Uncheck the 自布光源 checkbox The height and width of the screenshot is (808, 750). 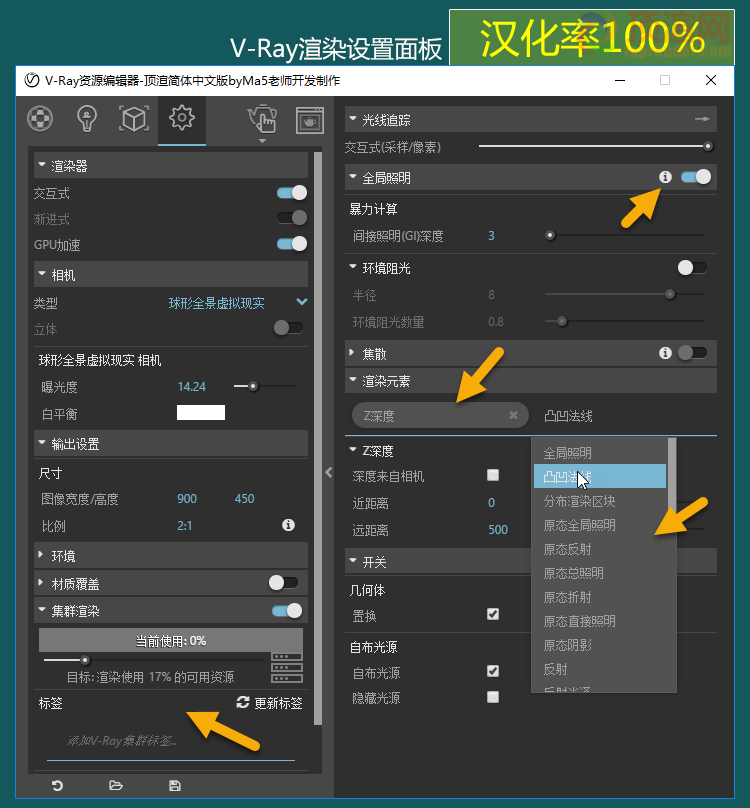coord(493,671)
